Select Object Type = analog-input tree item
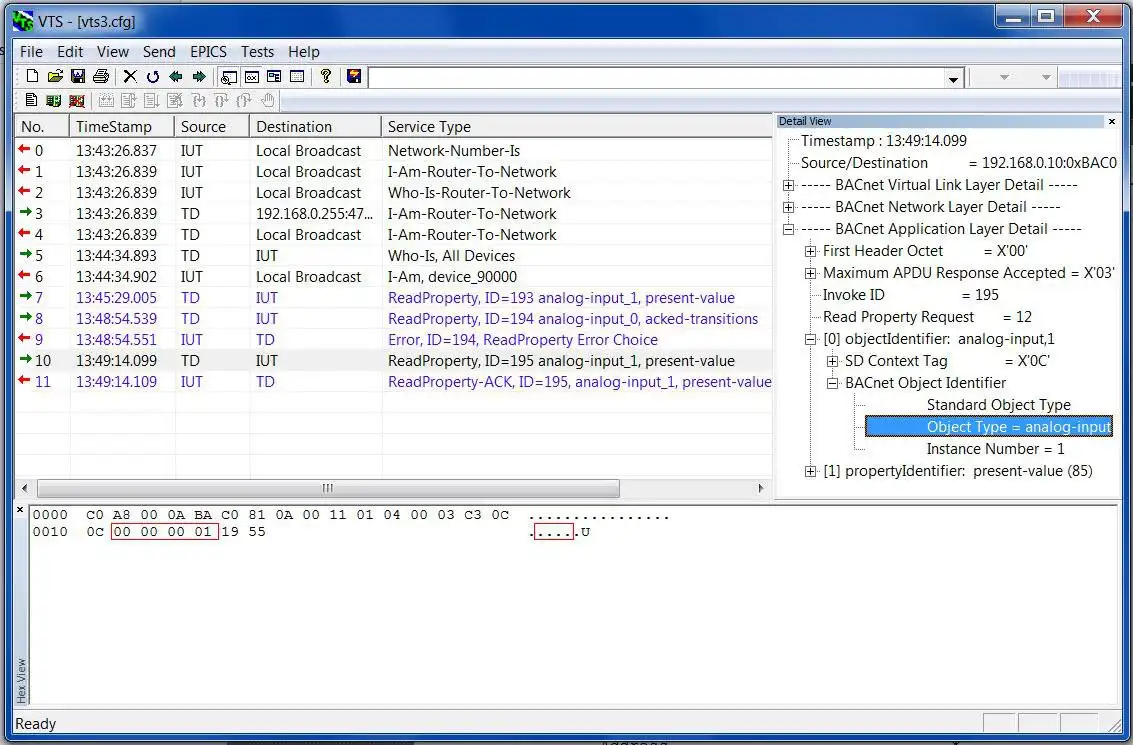1133x745 pixels. pyautogui.click(x=988, y=427)
